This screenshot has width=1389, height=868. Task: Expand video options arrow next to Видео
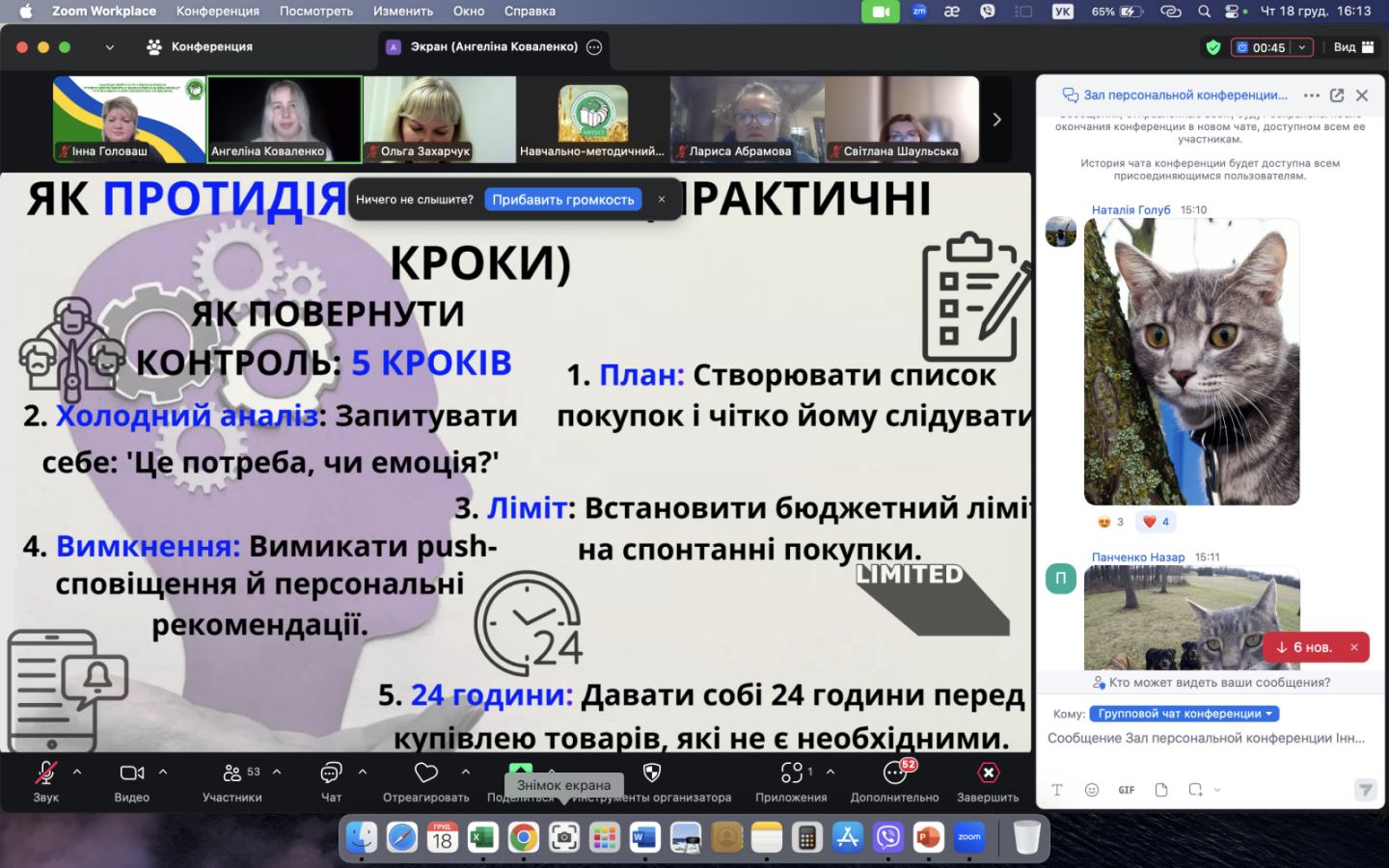(163, 772)
